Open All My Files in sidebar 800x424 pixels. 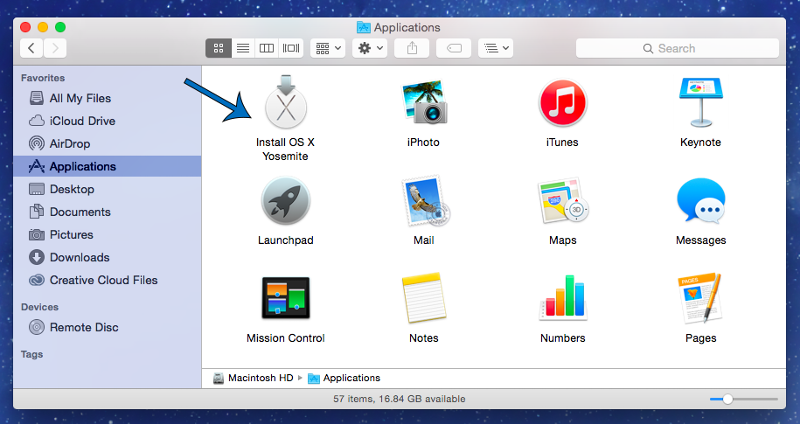tap(107, 98)
